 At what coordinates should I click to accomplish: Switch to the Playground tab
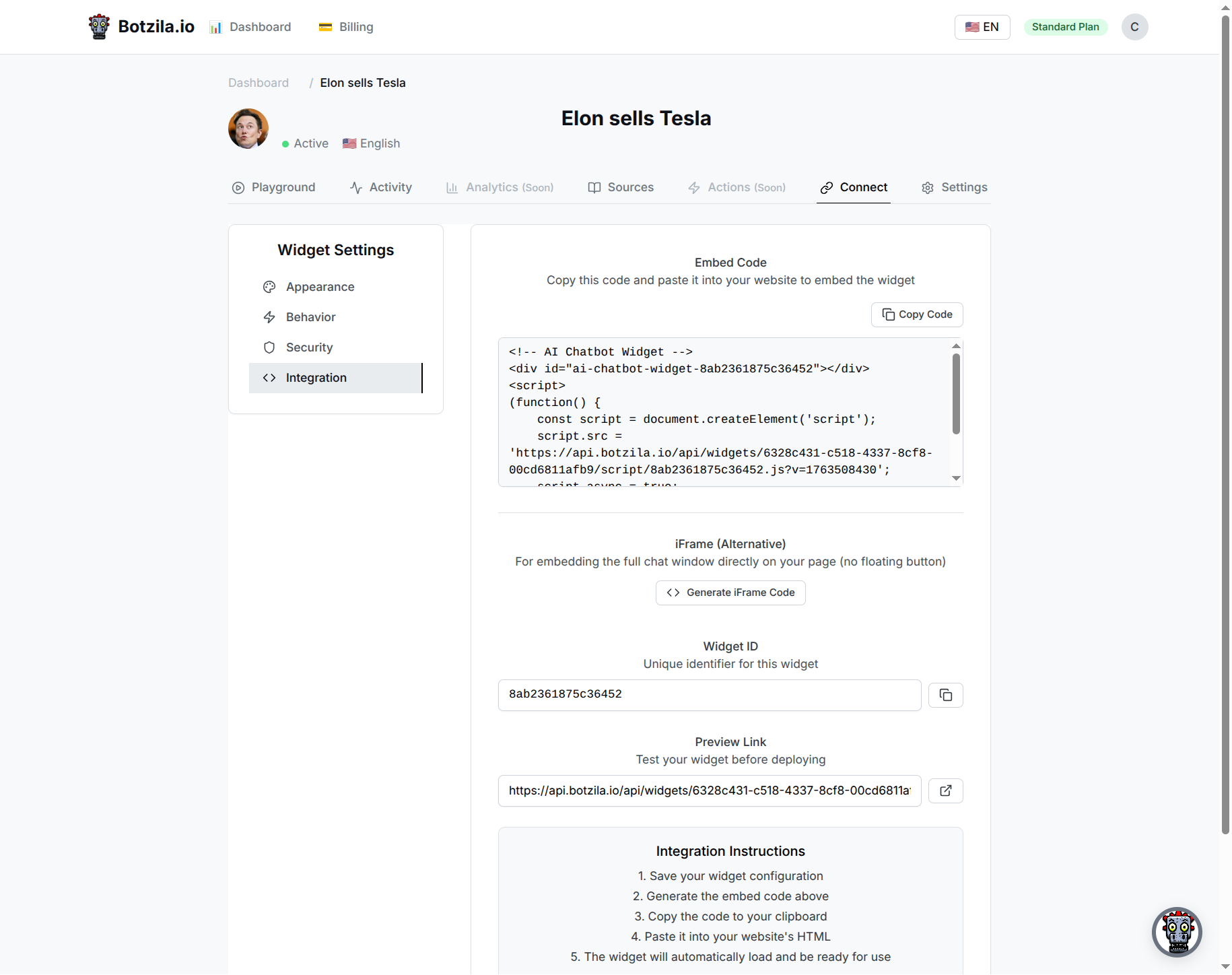274,187
